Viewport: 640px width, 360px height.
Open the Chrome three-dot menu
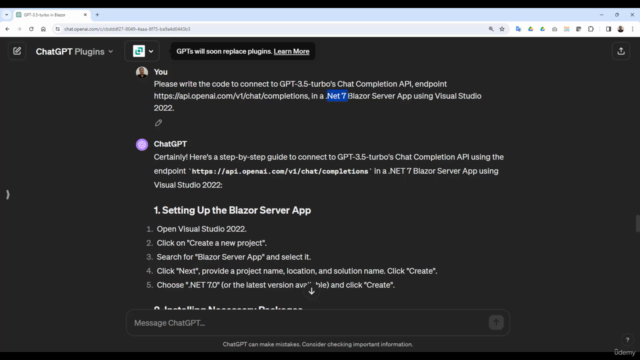pos(633,29)
